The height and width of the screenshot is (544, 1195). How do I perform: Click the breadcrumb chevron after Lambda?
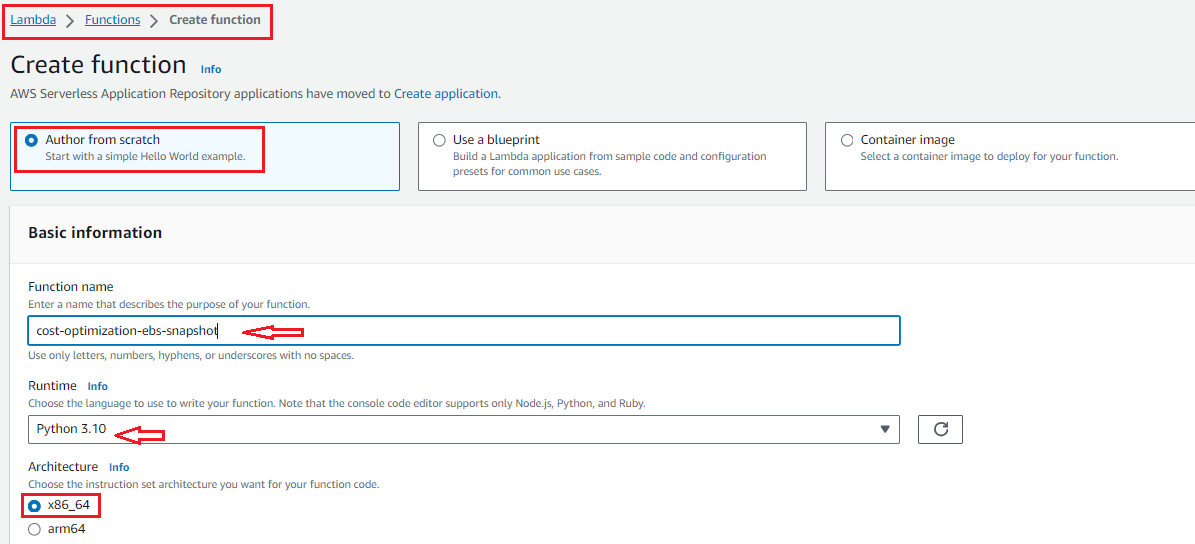pos(70,21)
